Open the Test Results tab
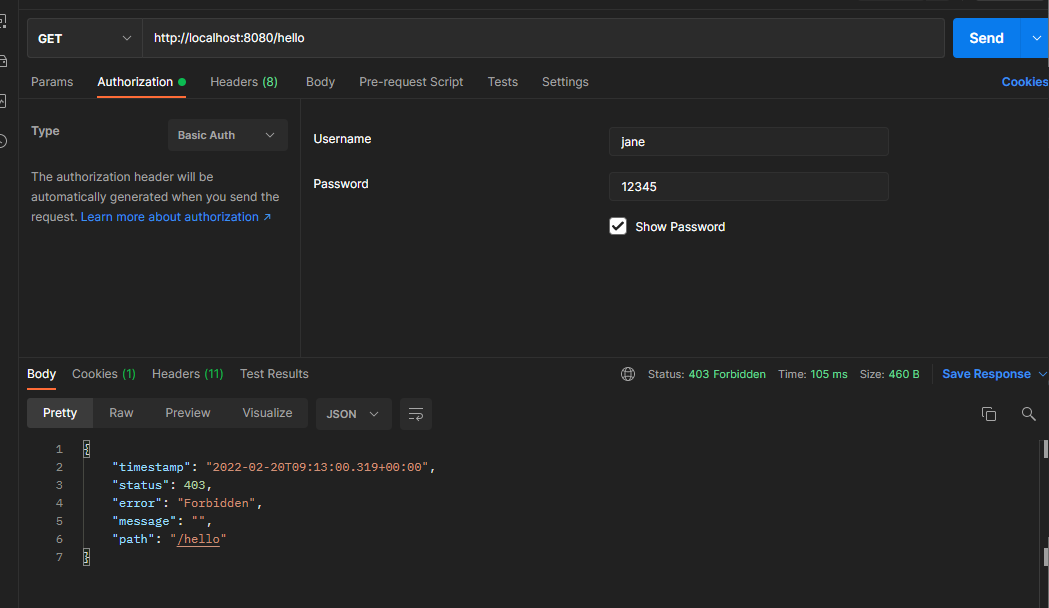This screenshot has width=1049, height=608. 274,374
